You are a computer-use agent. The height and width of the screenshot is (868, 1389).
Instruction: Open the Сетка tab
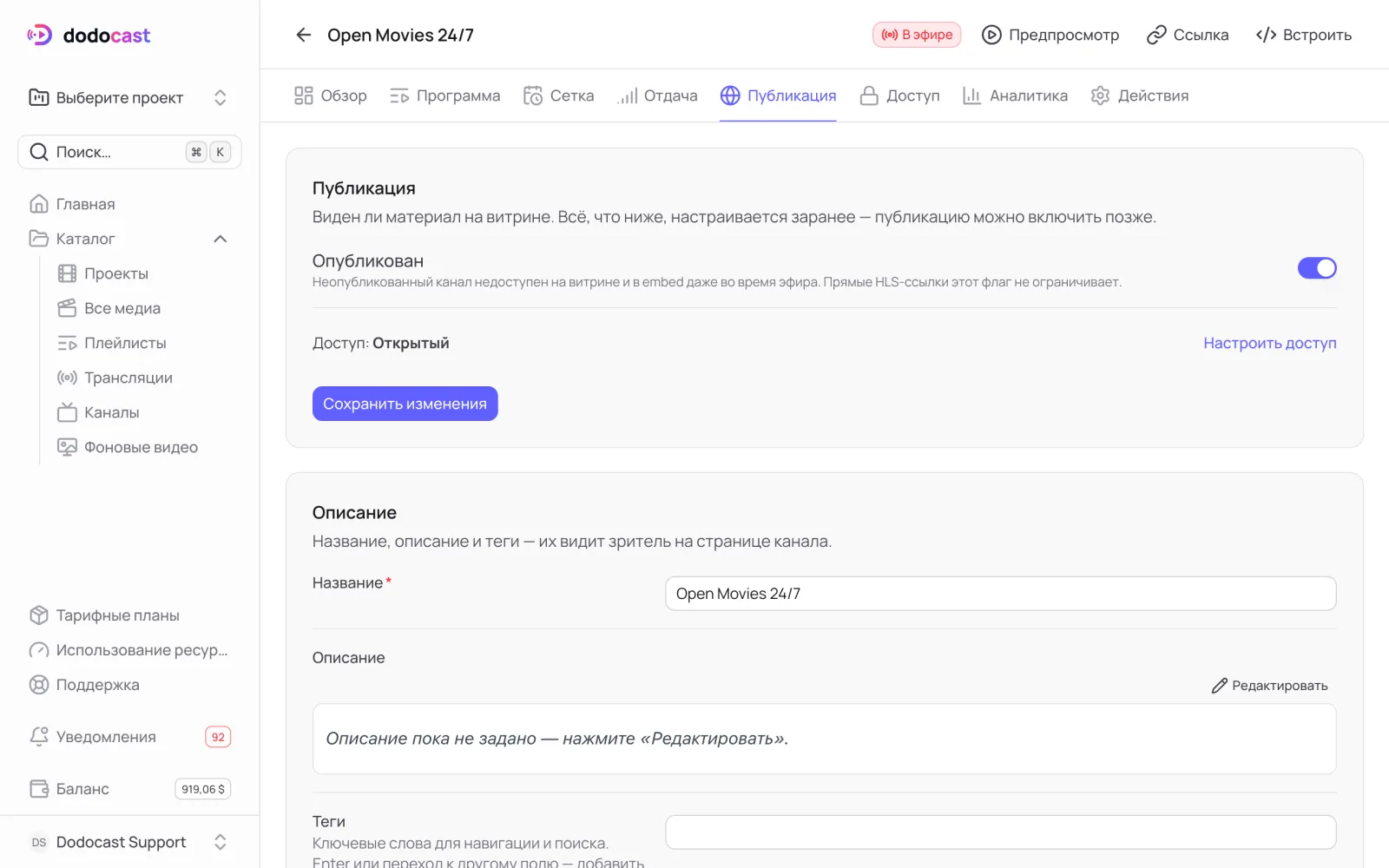[x=559, y=95]
